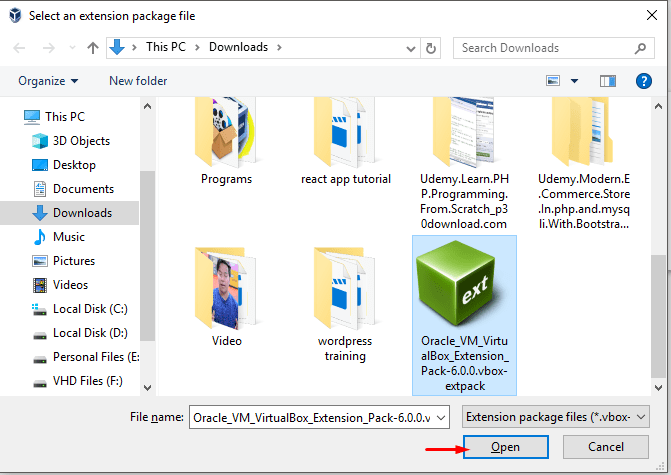Viewport: 671px width, 475px height.
Task: Go up one folder level
Action: pyautogui.click(x=92, y=48)
